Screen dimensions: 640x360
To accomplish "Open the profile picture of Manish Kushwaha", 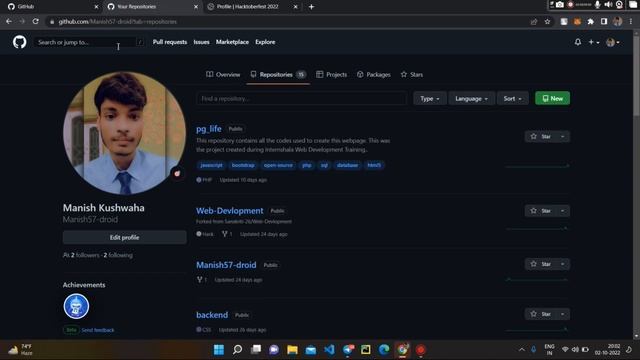I will click(x=124, y=133).
